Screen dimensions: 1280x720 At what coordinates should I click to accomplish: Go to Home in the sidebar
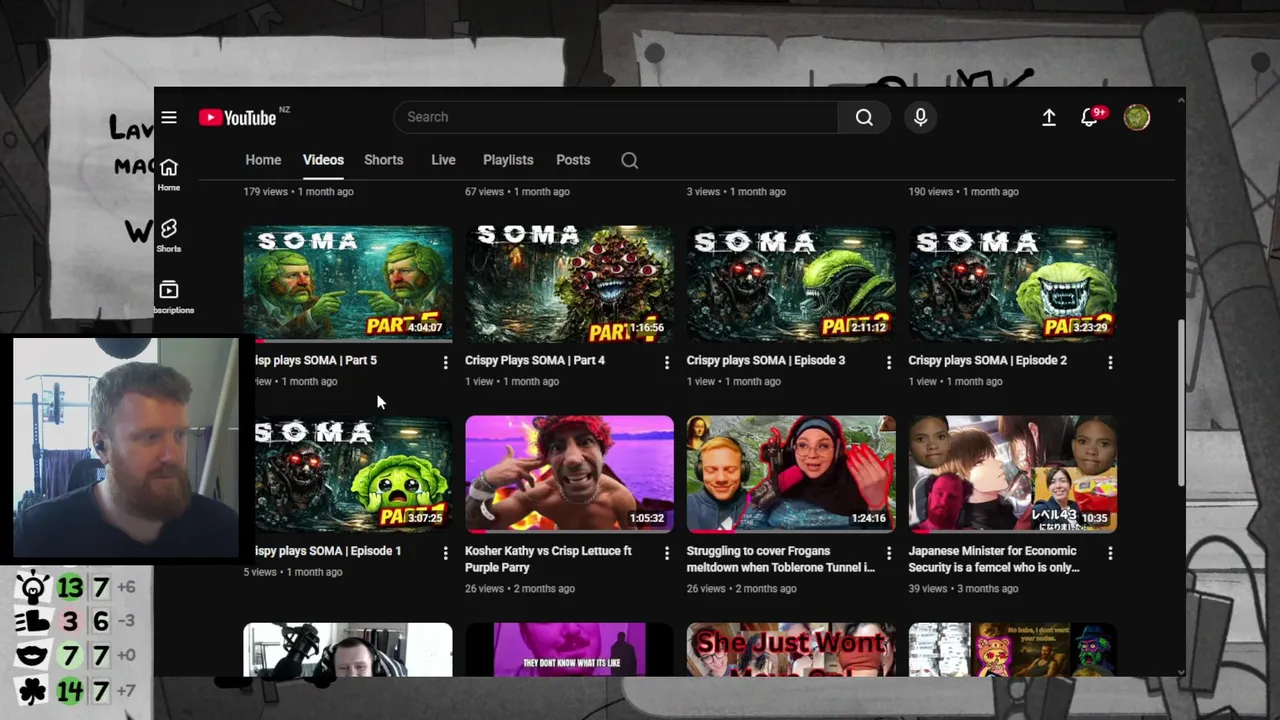[x=169, y=174]
